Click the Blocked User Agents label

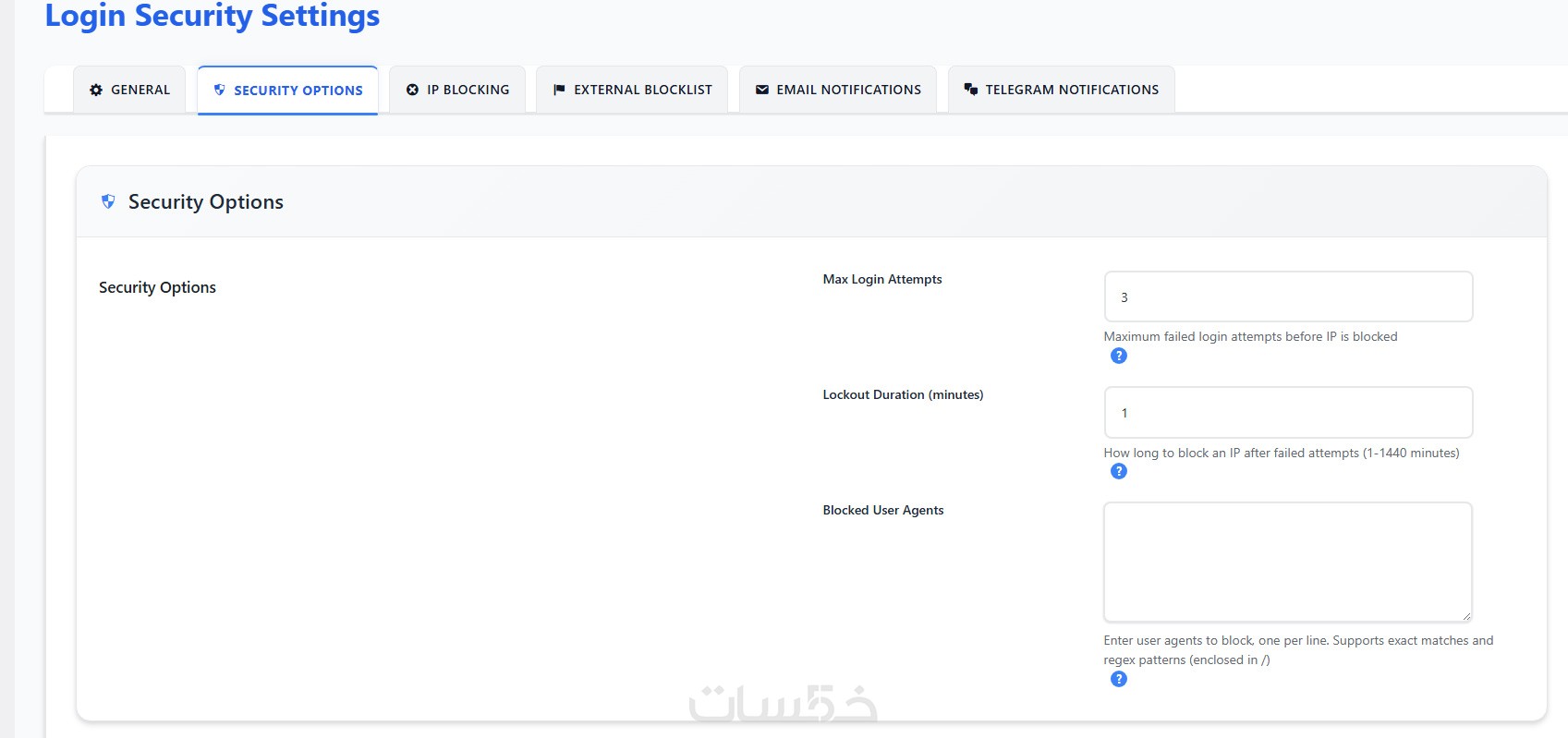point(883,510)
